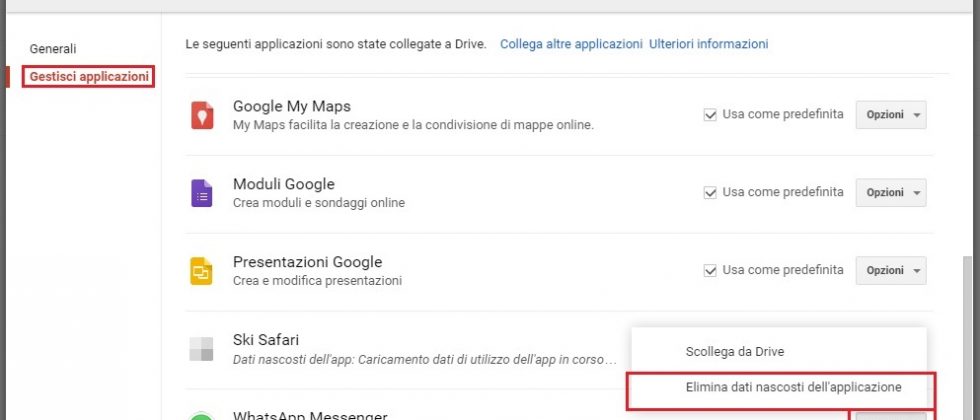980x420 pixels.
Task: Click the WhatsApp Messenger green icon
Action: pos(203,415)
